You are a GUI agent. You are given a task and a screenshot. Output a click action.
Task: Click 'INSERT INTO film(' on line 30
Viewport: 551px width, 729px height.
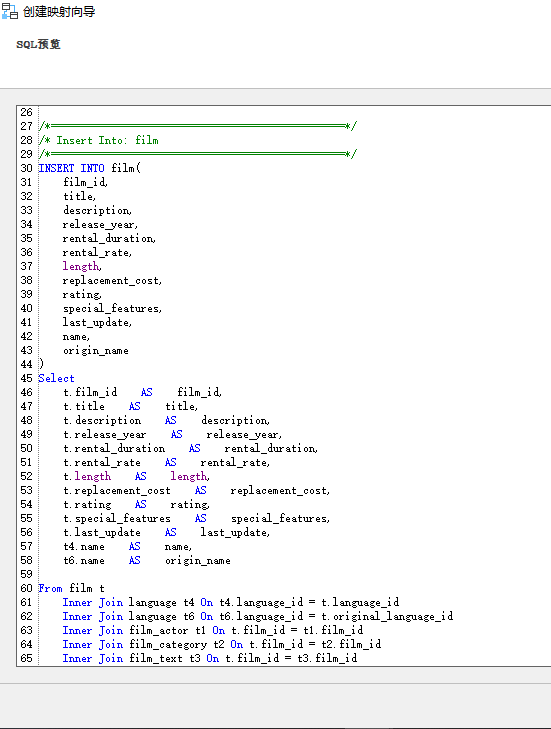(x=89, y=168)
